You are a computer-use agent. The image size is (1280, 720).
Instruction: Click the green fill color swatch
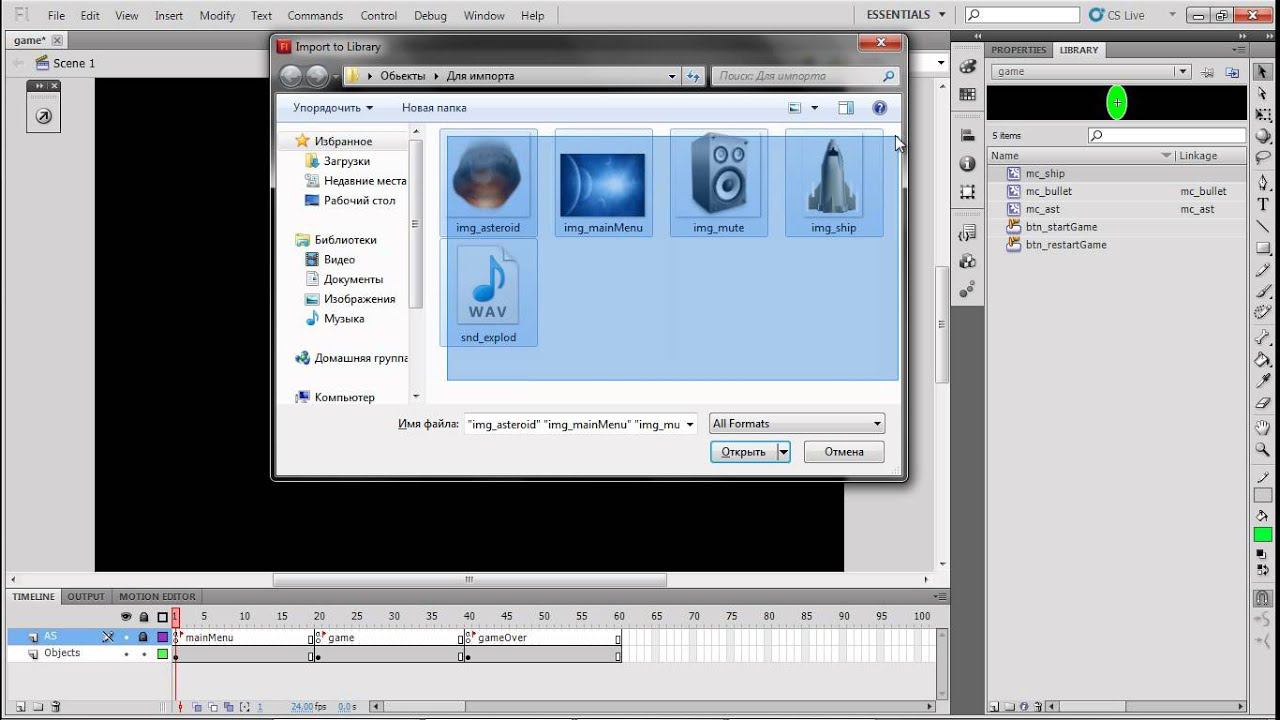tap(1263, 535)
